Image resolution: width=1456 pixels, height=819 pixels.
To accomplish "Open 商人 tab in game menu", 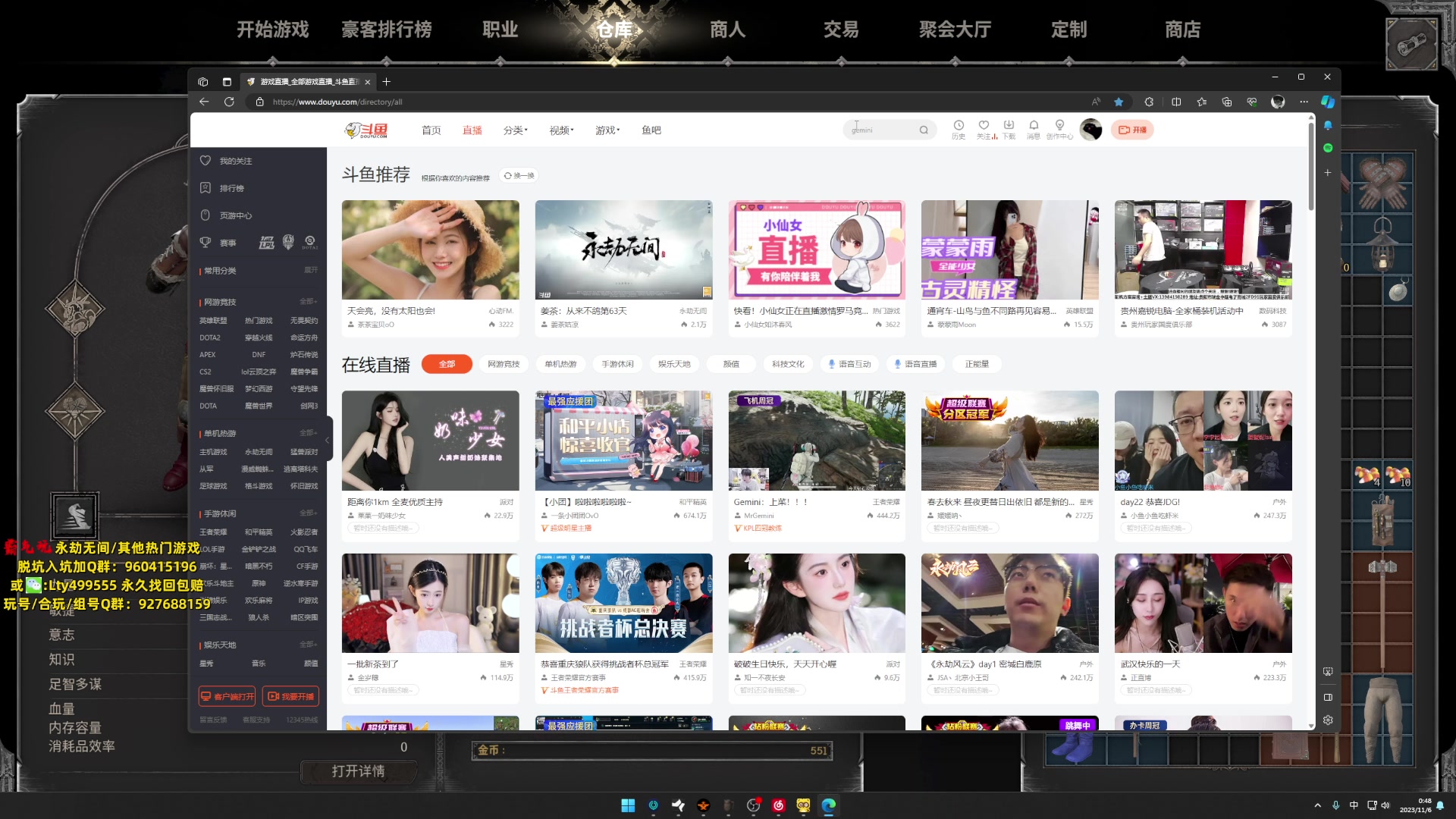I will pyautogui.click(x=728, y=30).
